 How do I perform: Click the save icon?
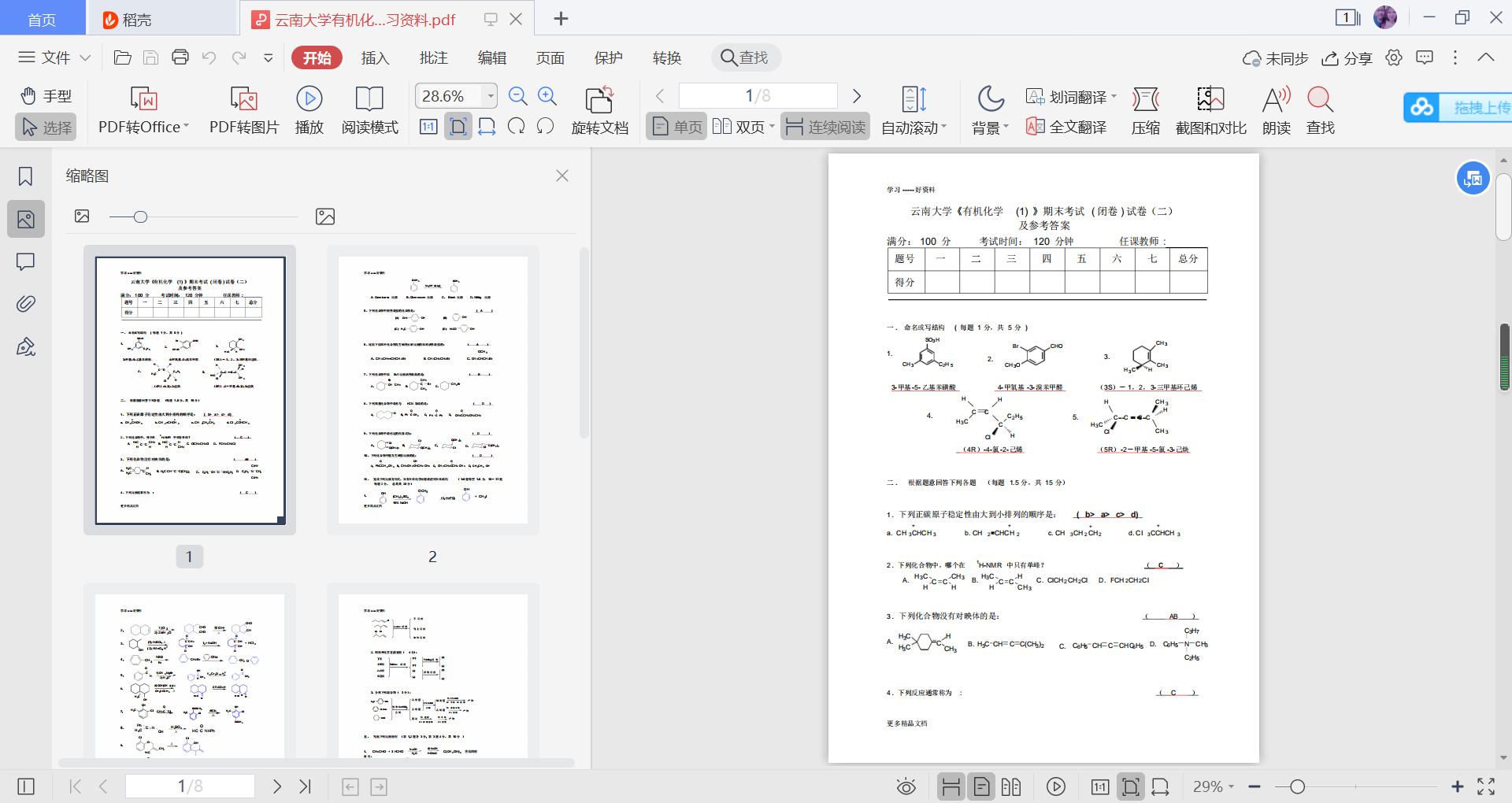(151, 57)
